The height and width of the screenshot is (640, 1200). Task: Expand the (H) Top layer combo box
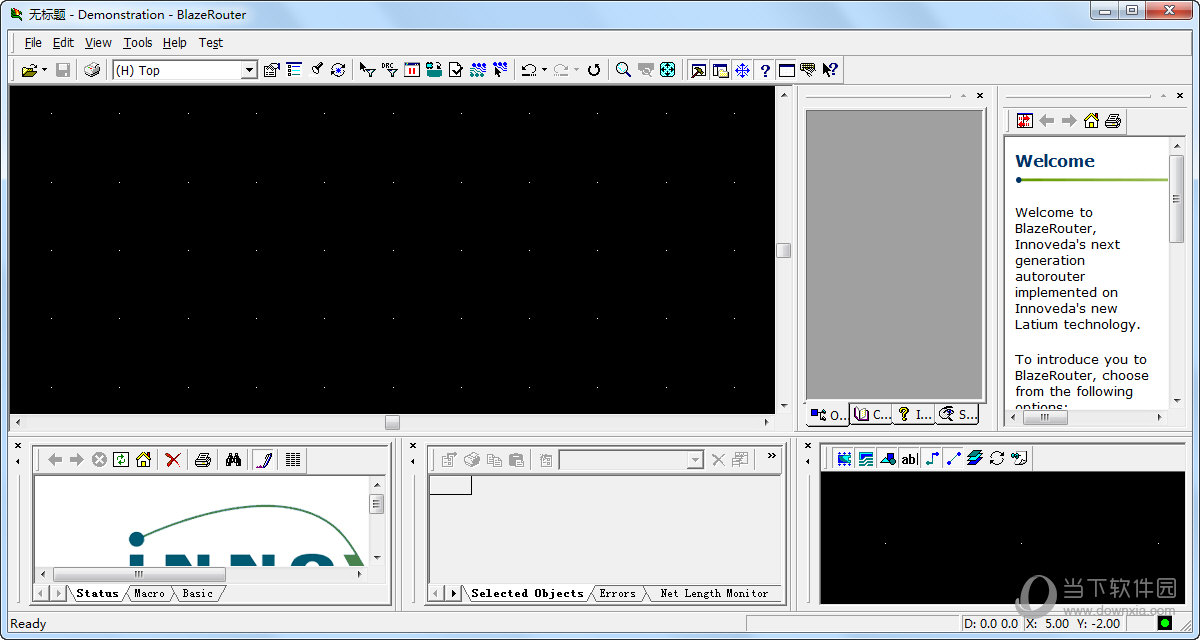click(x=250, y=70)
